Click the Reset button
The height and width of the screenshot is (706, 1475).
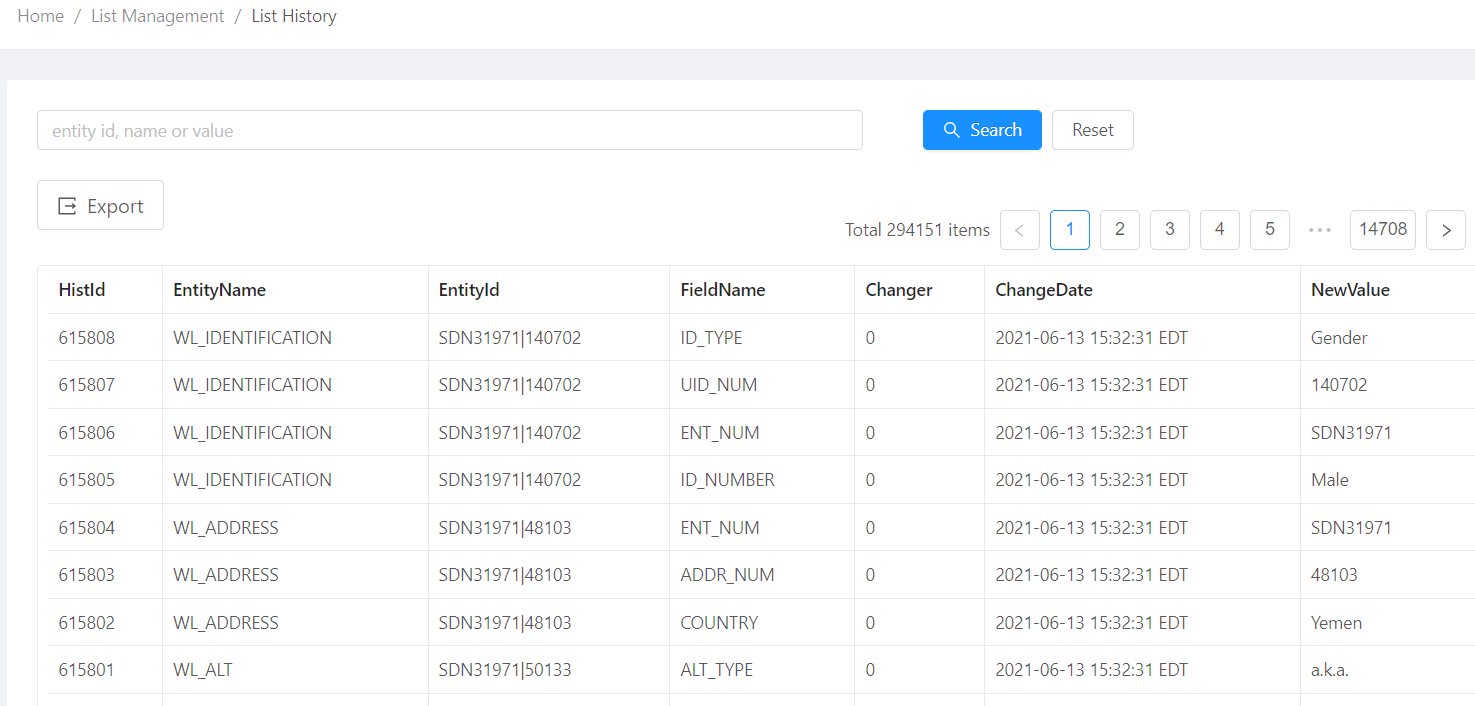tap(1093, 130)
